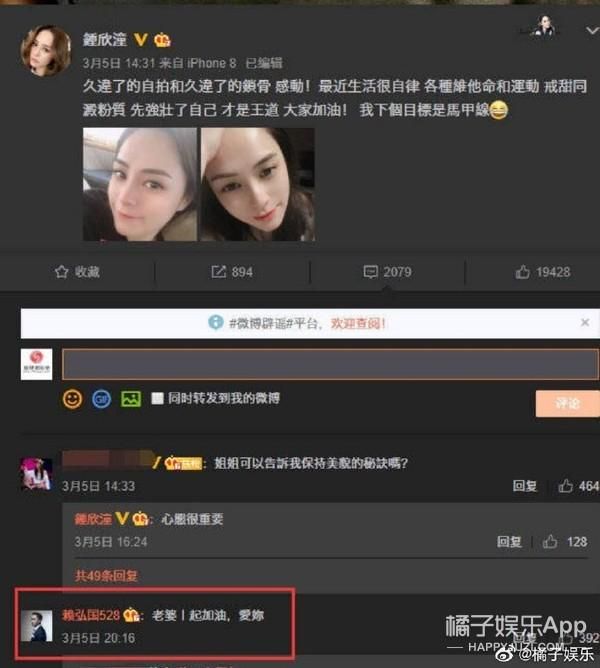The image size is (600, 668).
Task: Dismiss the 微博辟谣 notice banner
Action: coord(585,322)
